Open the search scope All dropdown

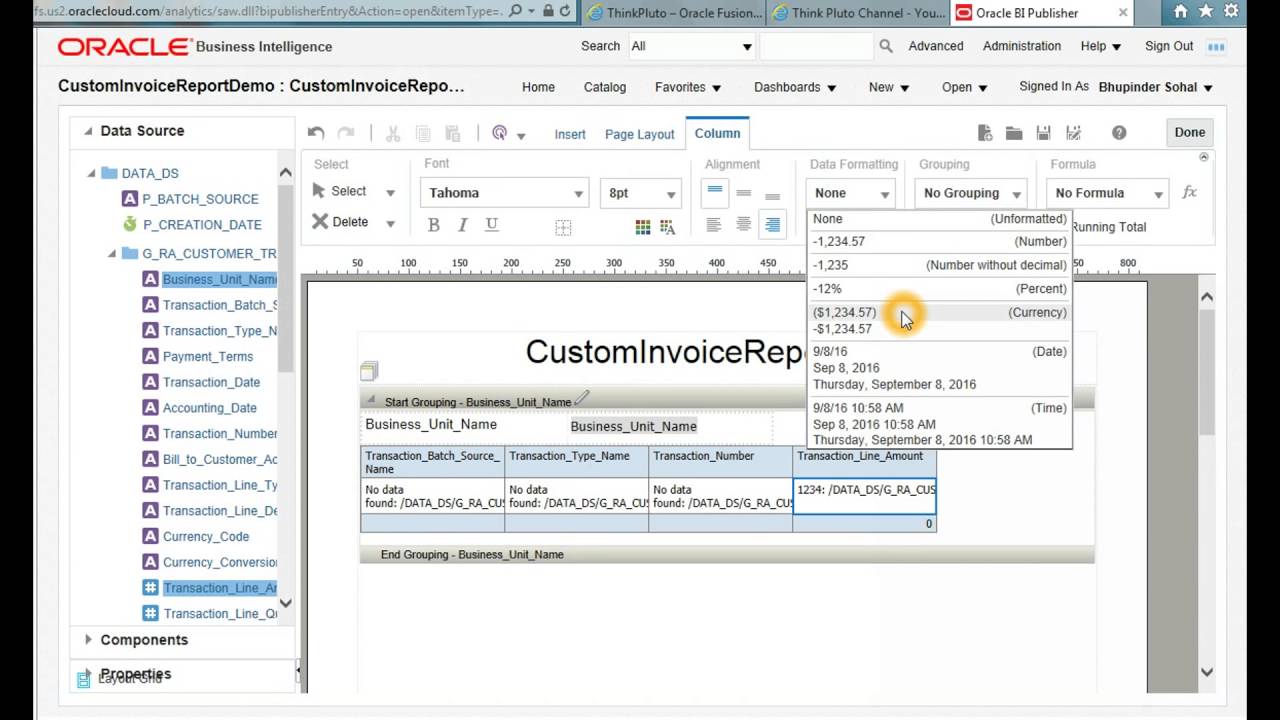click(x=691, y=46)
